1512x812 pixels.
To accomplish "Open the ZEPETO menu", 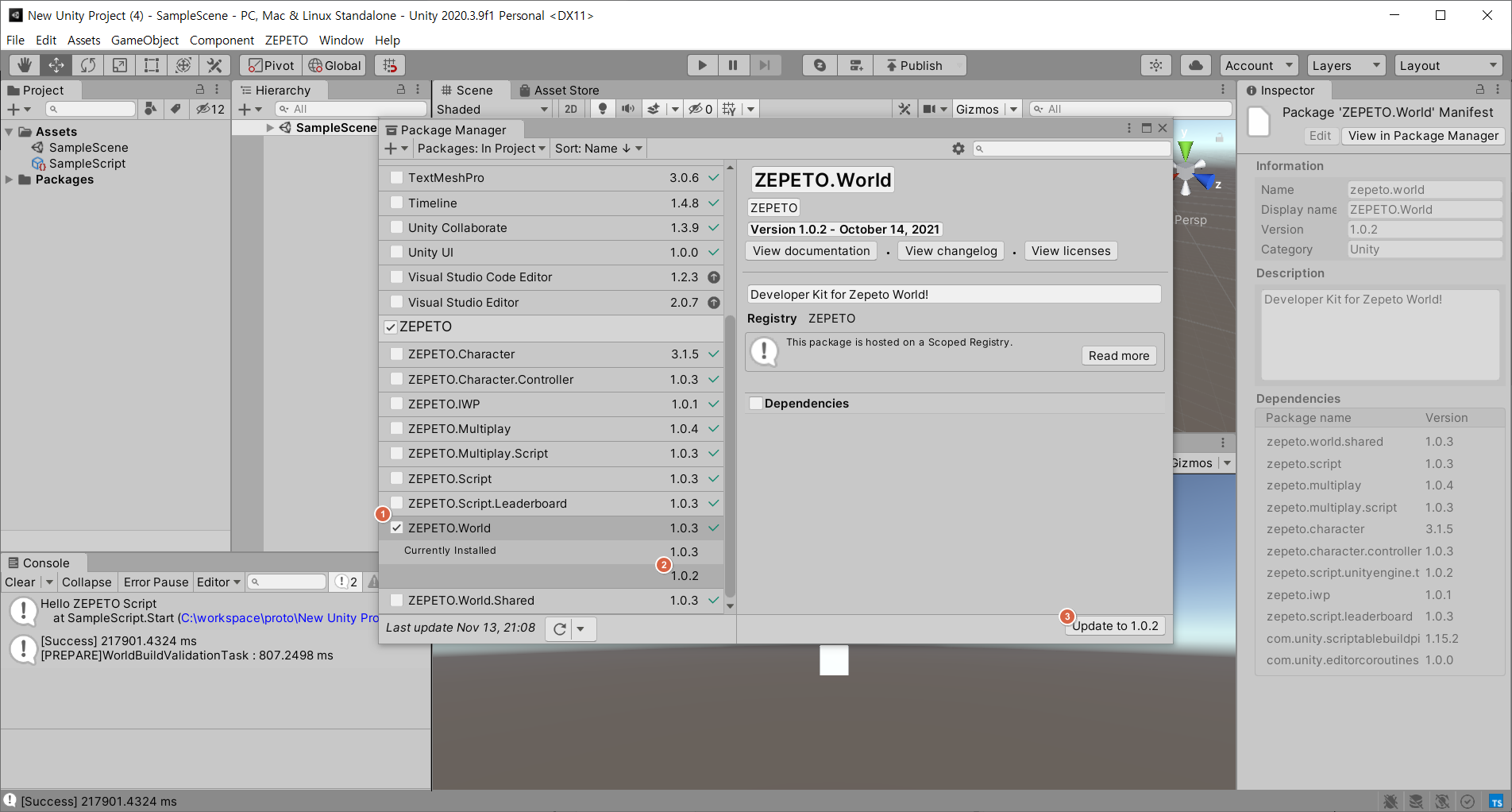I will pyautogui.click(x=286, y=40).
